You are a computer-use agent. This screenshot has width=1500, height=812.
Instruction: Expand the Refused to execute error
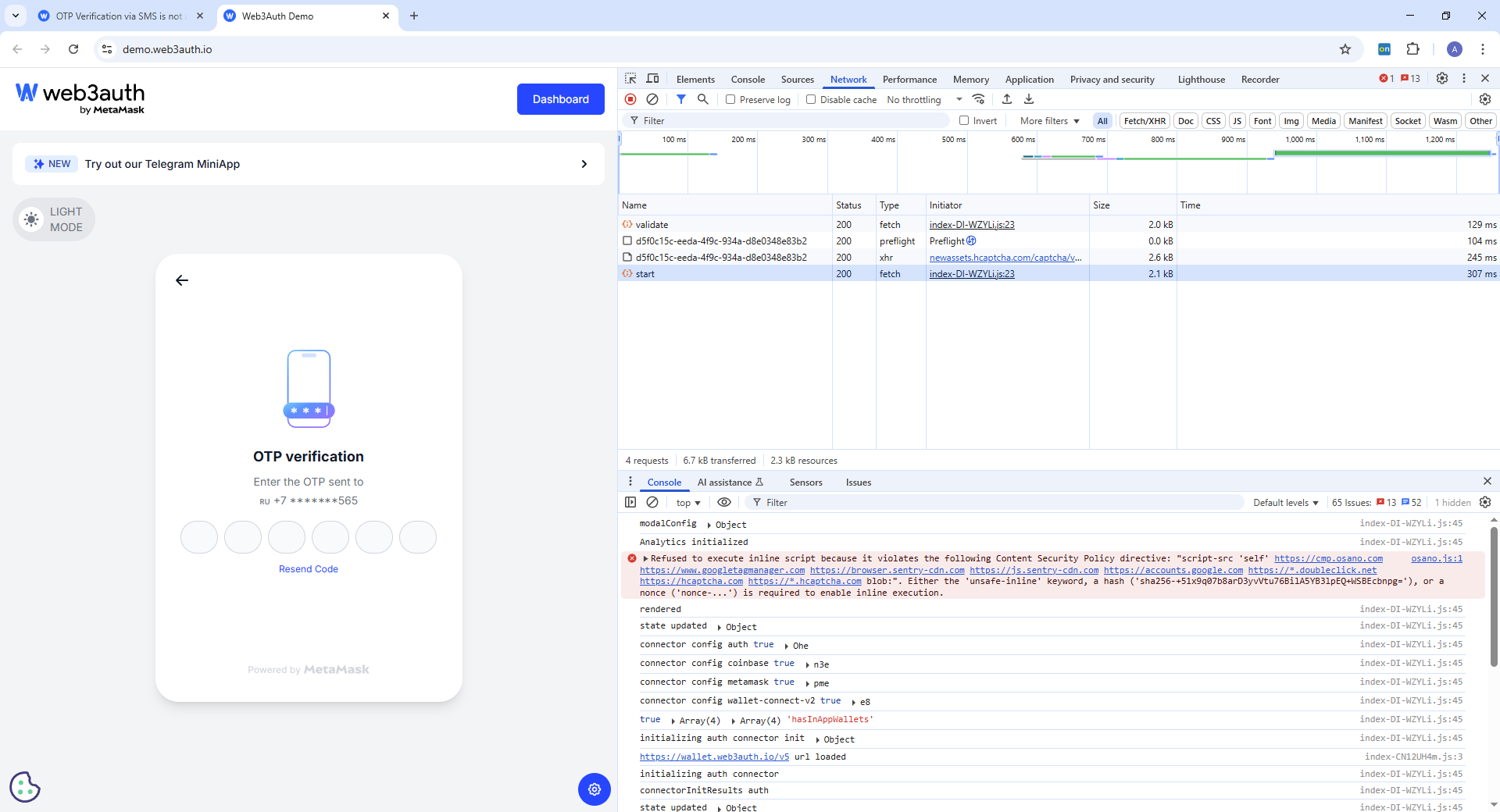pos(646,558)
